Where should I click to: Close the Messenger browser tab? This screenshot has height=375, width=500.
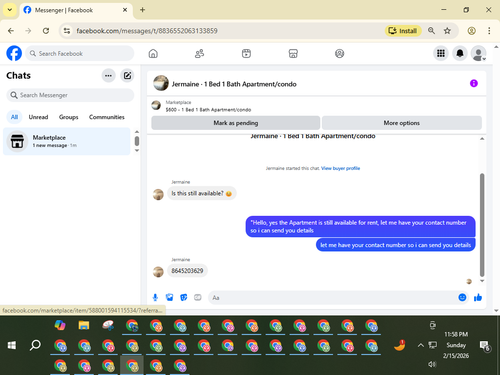point(125,10)
